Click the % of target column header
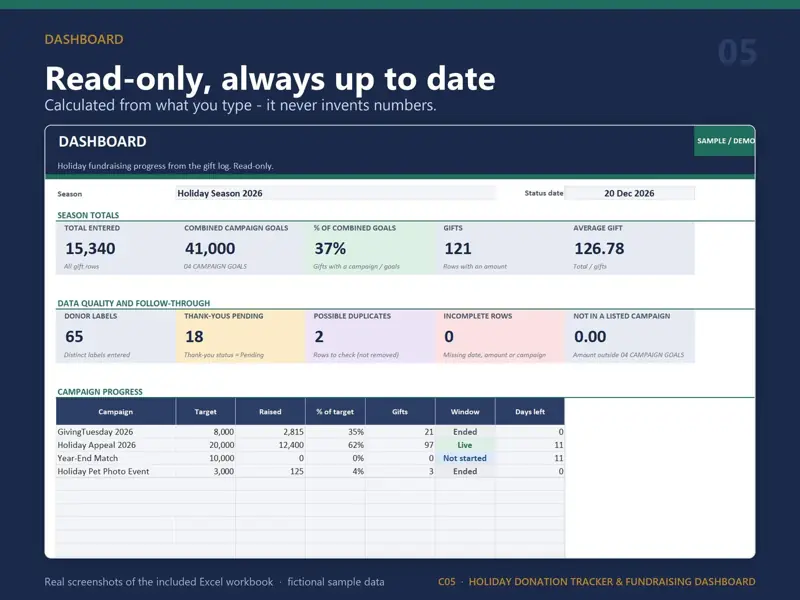 point(335,412)
